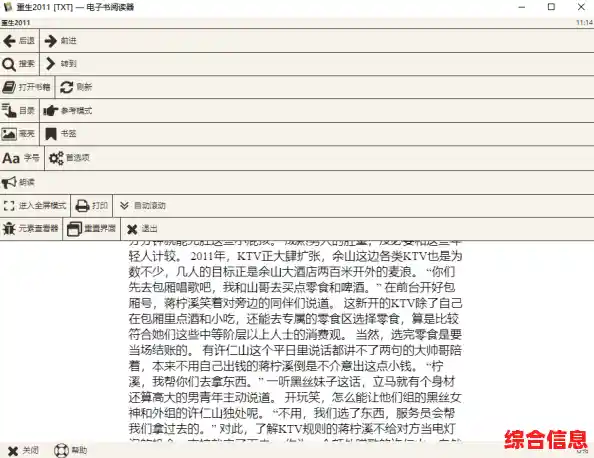
Task: Click text line starting 厢号，蒋柠溪笑着
Action: tap(295, 303)
